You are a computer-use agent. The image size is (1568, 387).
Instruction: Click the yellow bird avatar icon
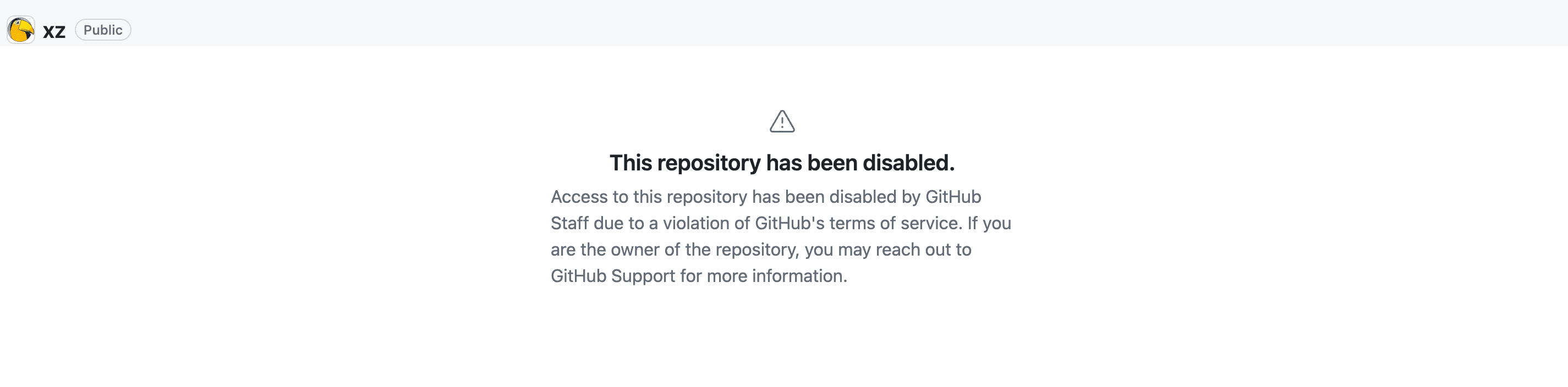pos(21,30)
